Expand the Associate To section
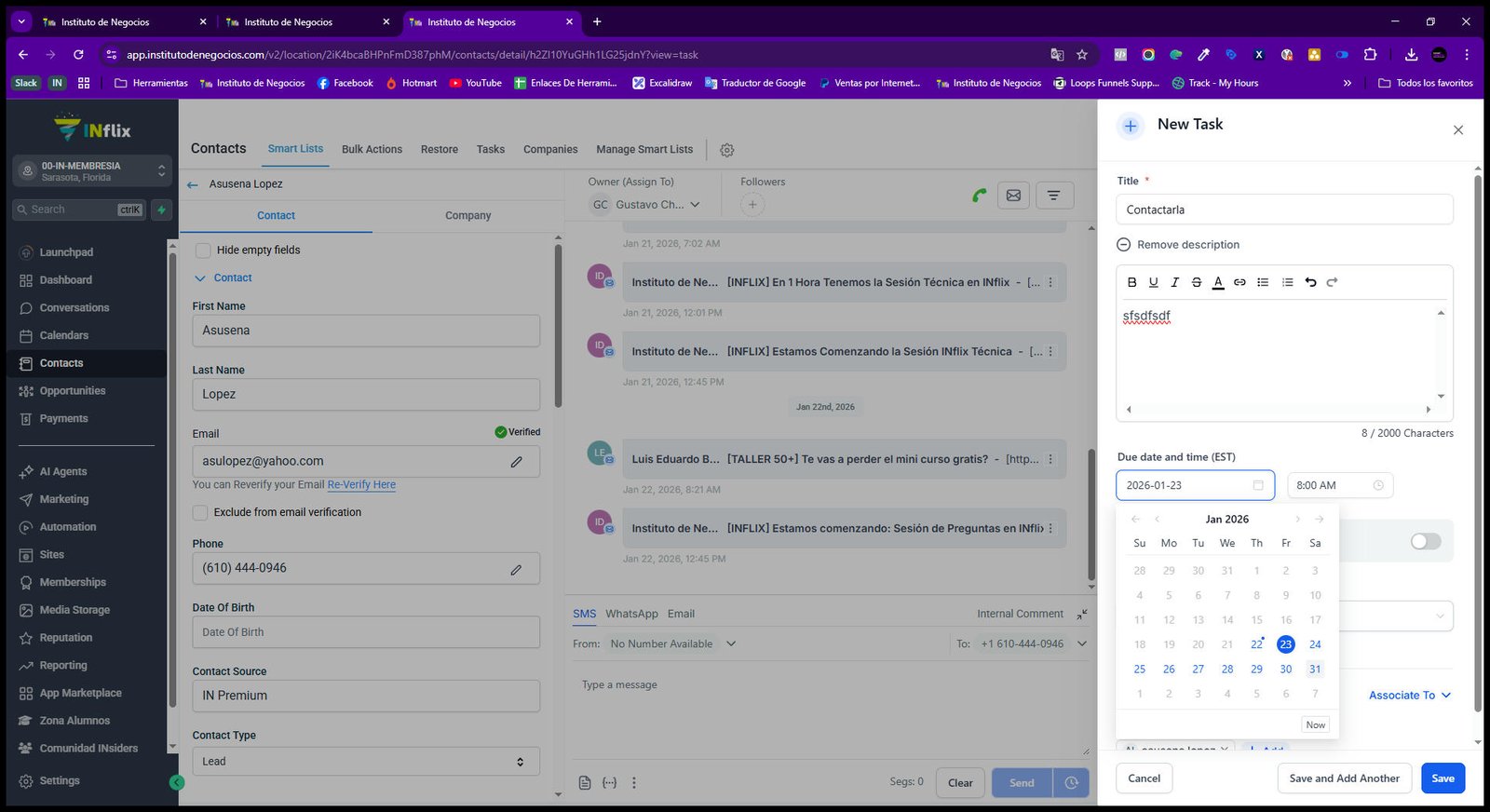Viewport: 1490px width, 812px height. (x=1410, y=696)
